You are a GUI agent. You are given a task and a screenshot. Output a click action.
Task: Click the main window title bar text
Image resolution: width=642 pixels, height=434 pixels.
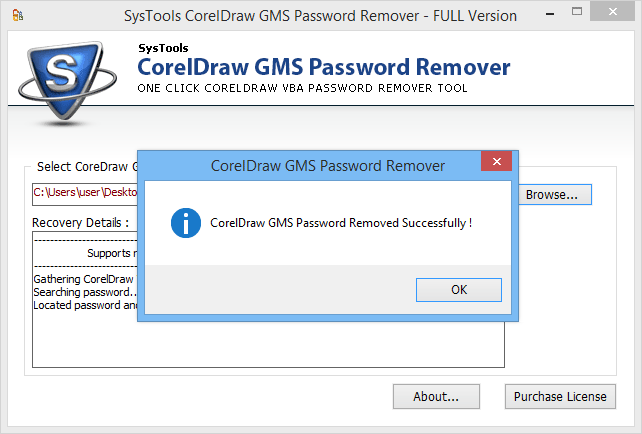(320, 16)
